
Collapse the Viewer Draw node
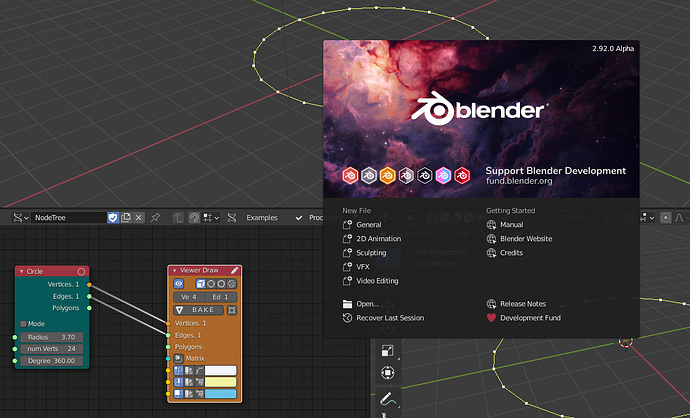pos(174,271)
